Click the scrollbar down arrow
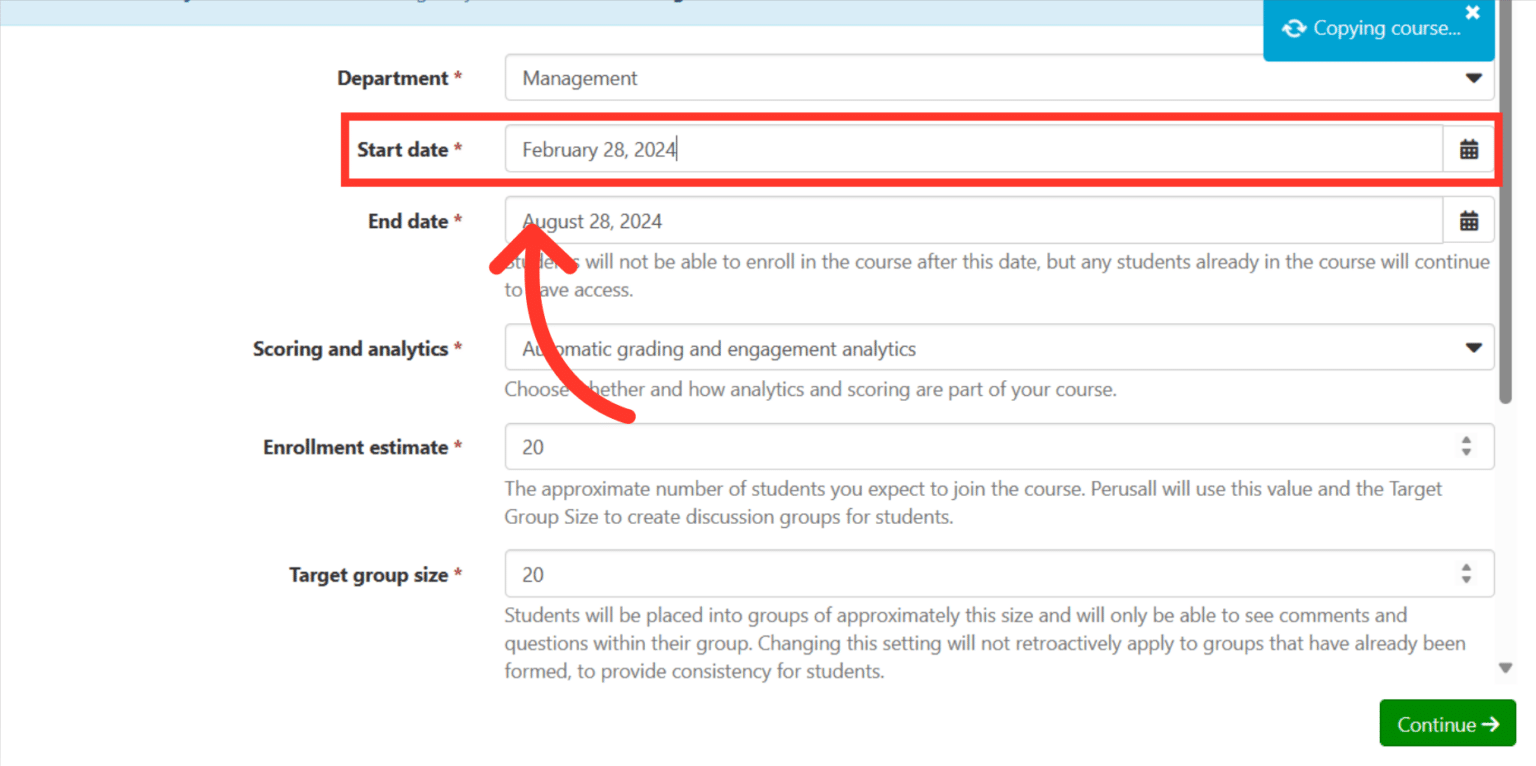Viewport: 1536px width, 766px height. [x=1505, y=666]
